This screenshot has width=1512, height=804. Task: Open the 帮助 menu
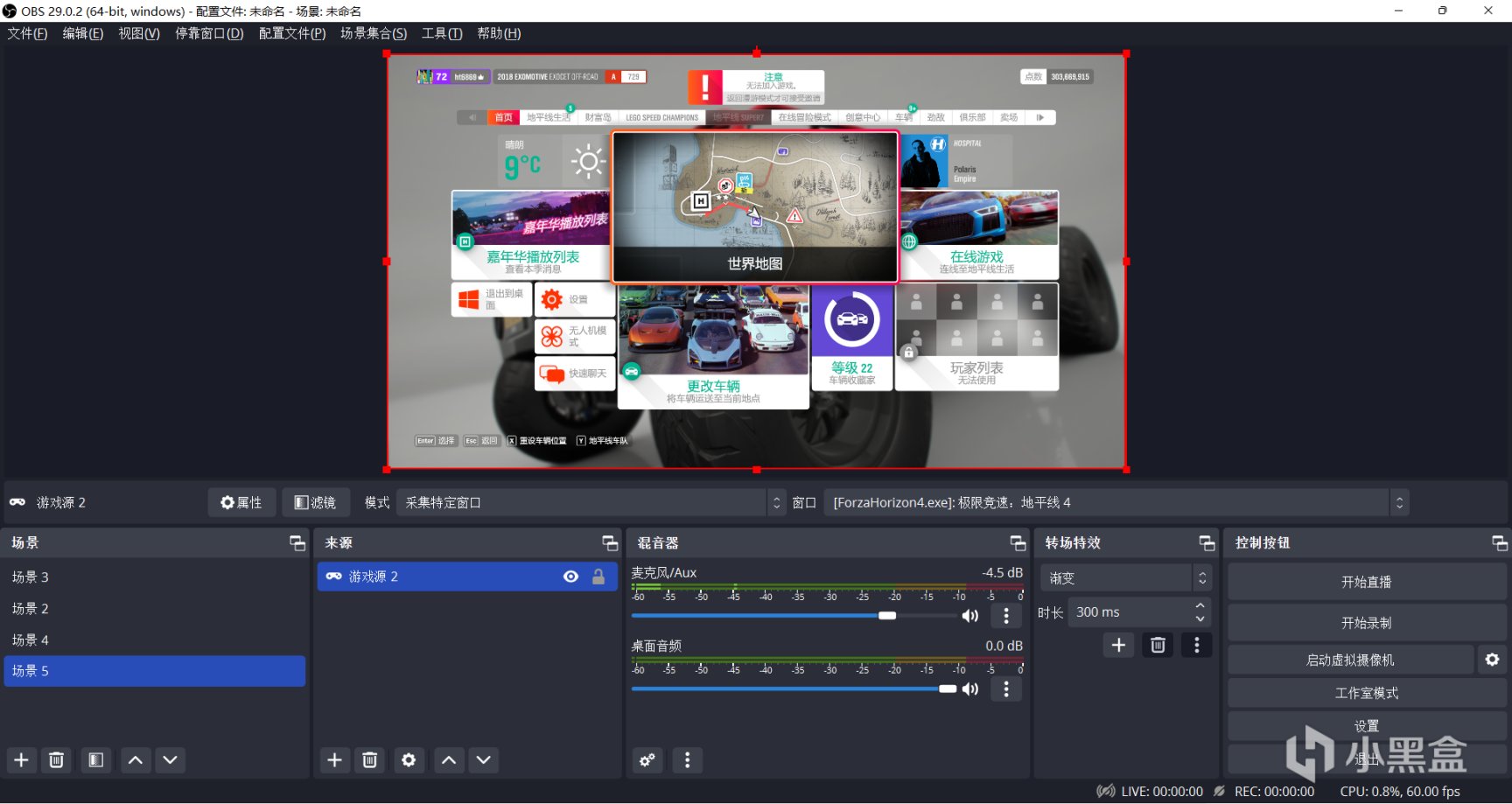click(x=499, y=33)
